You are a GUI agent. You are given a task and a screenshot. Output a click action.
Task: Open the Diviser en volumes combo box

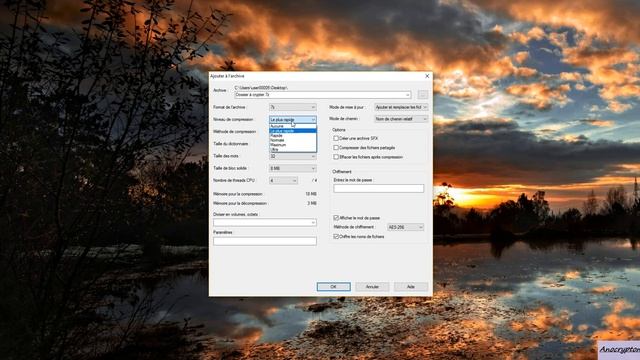coord(264,222)
